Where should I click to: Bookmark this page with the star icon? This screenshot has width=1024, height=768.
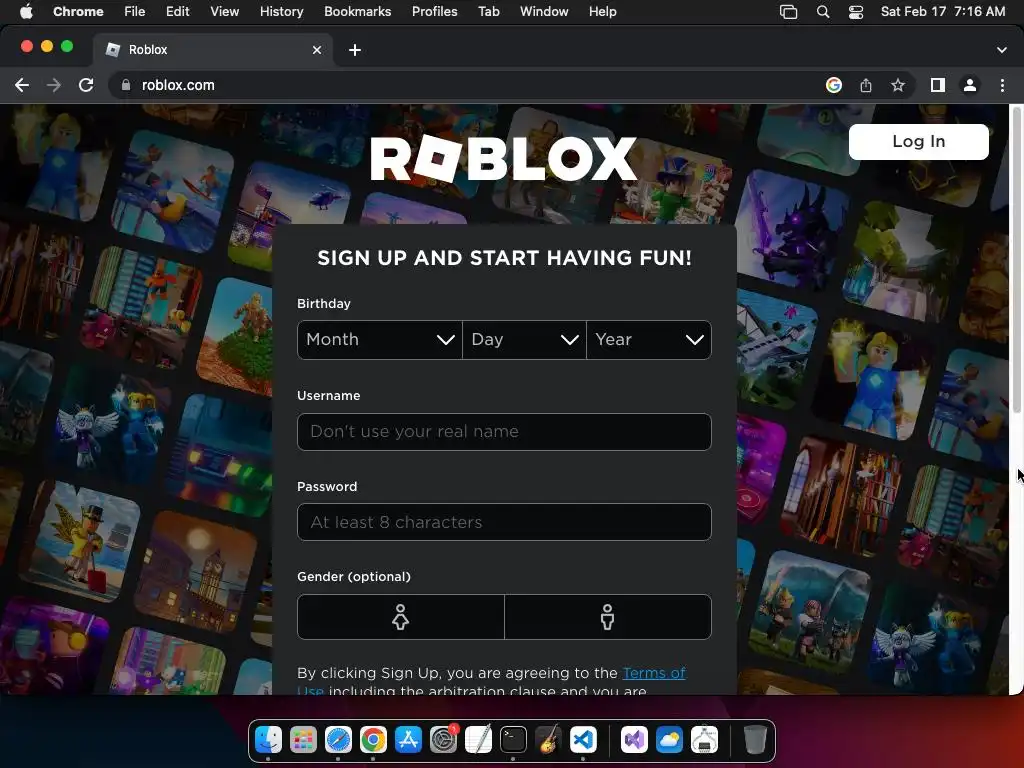898,85
